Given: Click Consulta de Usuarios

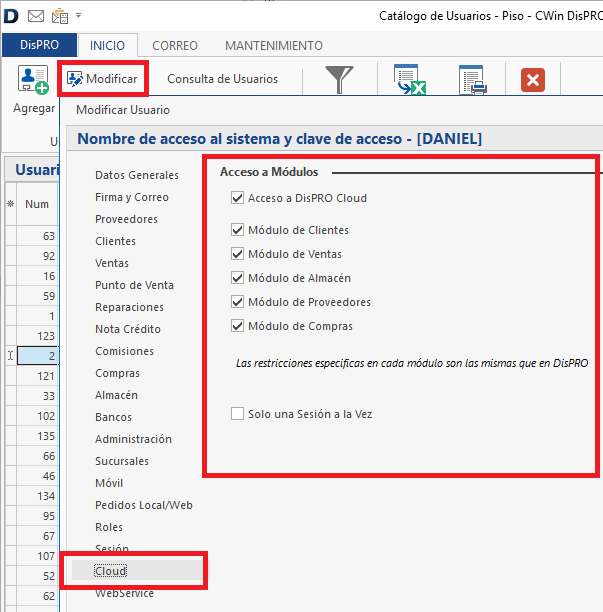Looking at the screenshot, I should (222, 79).
